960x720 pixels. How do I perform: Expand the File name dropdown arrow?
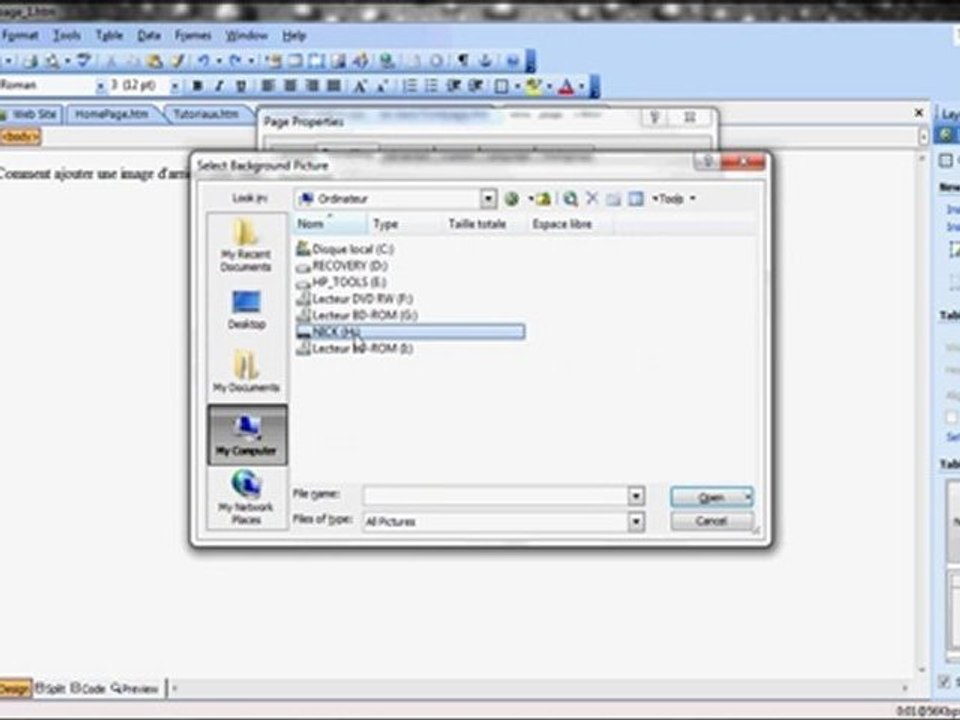click(x=636, y=495)
